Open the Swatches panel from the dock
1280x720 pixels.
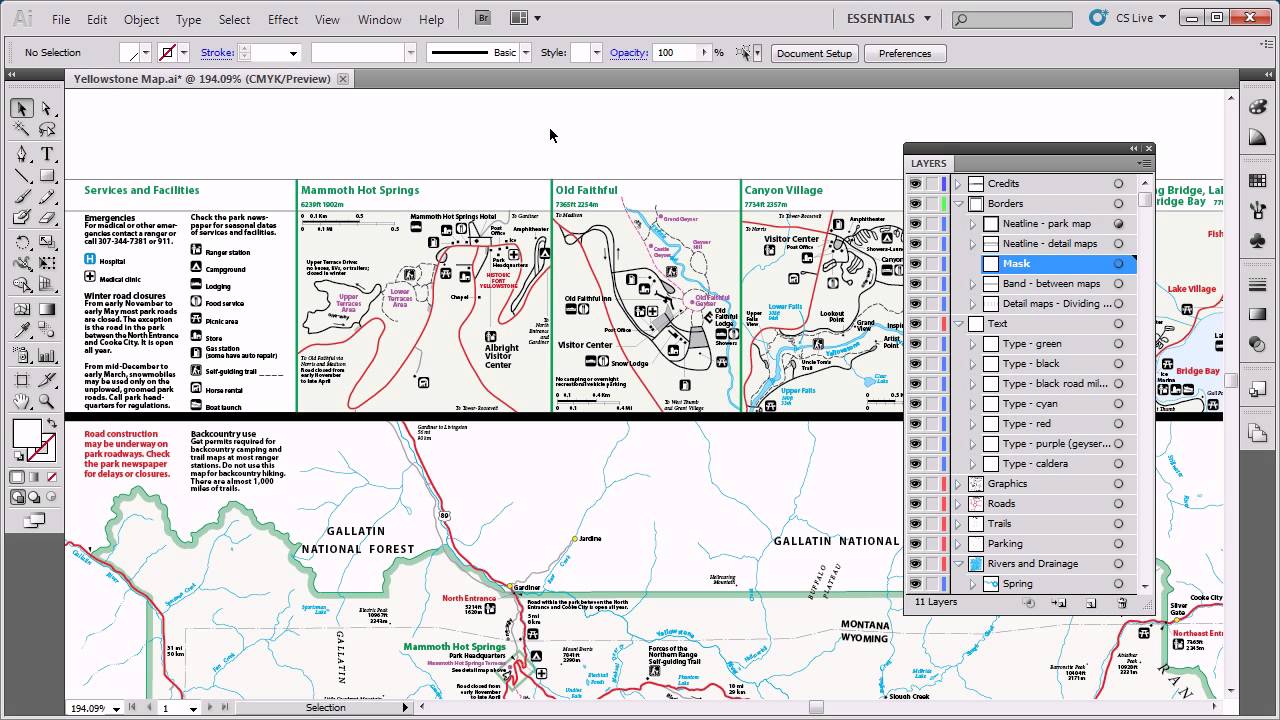[1258, 182]
